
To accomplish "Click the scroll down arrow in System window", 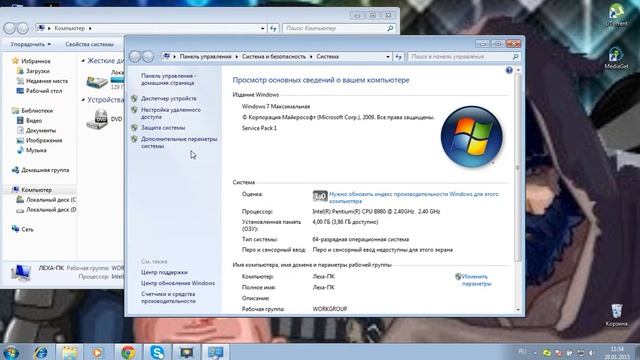I will pyautogui.click(x=518, y=310).
